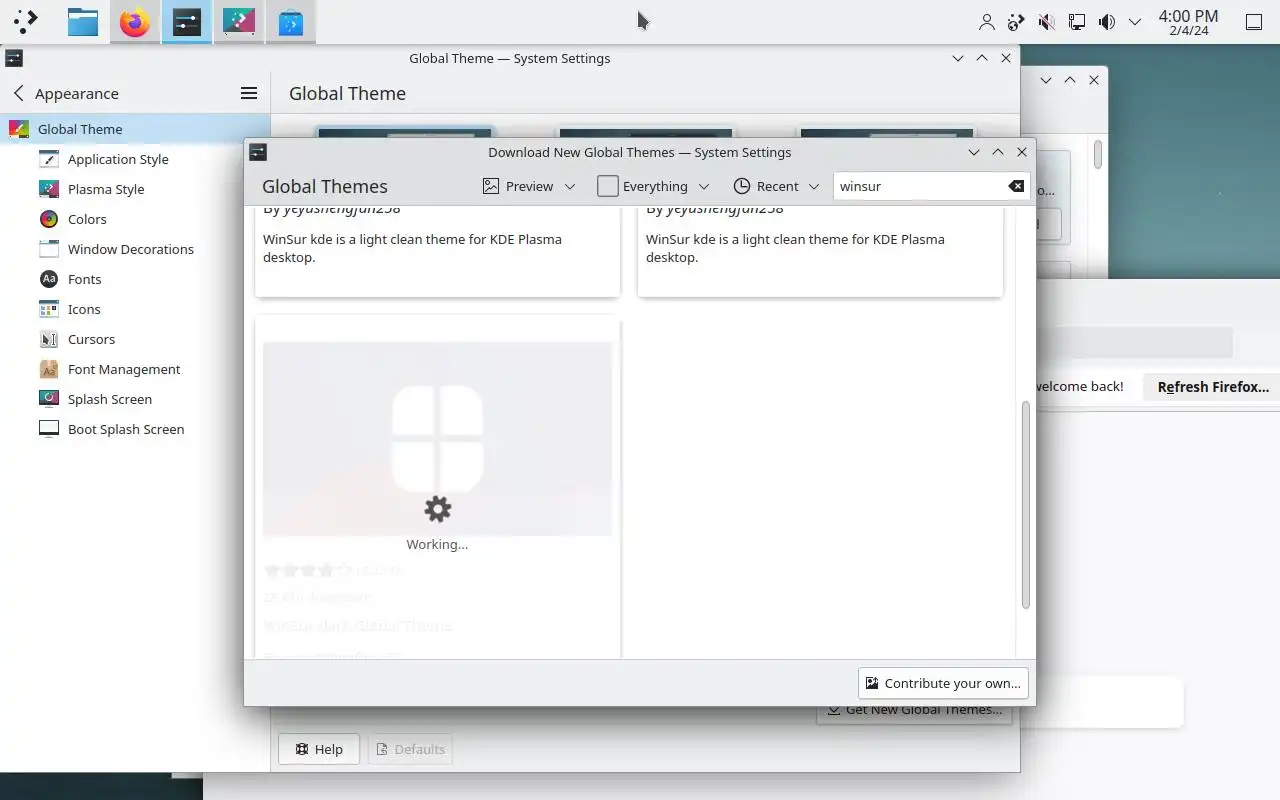Click the Cursors sidebar icon
Image resolution: width=1280 pixels, height=800 pixels.
click(x=49, y=339)
